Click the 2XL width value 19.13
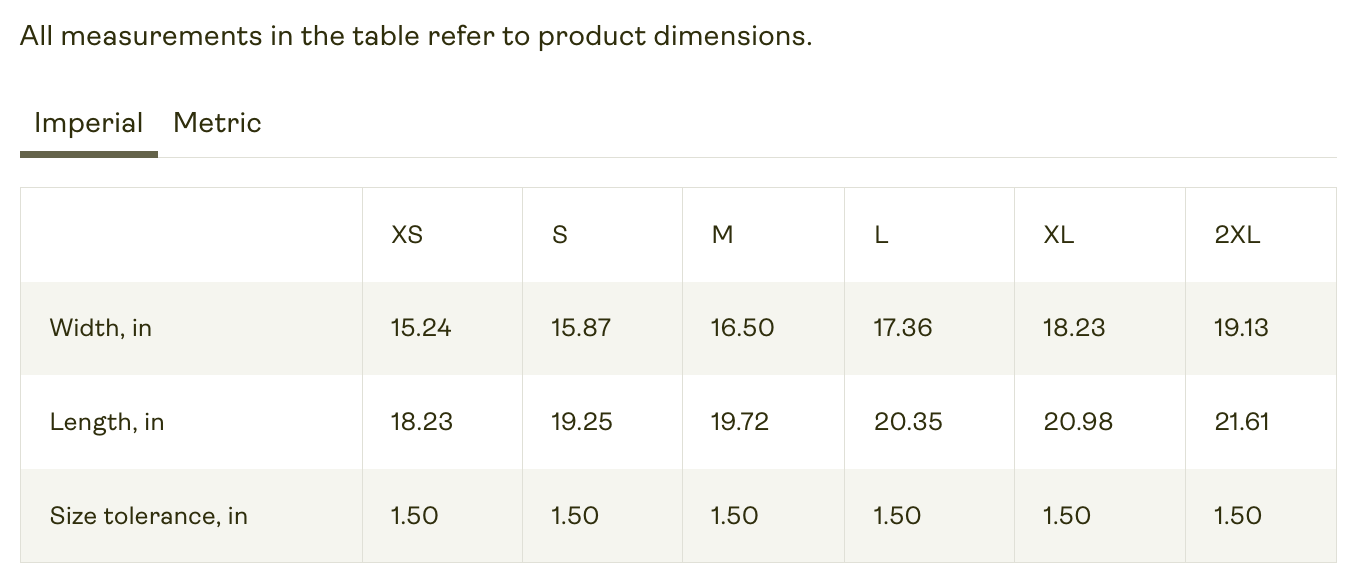This screenshot has height=584, width=1360. (x=1241, y=328)
